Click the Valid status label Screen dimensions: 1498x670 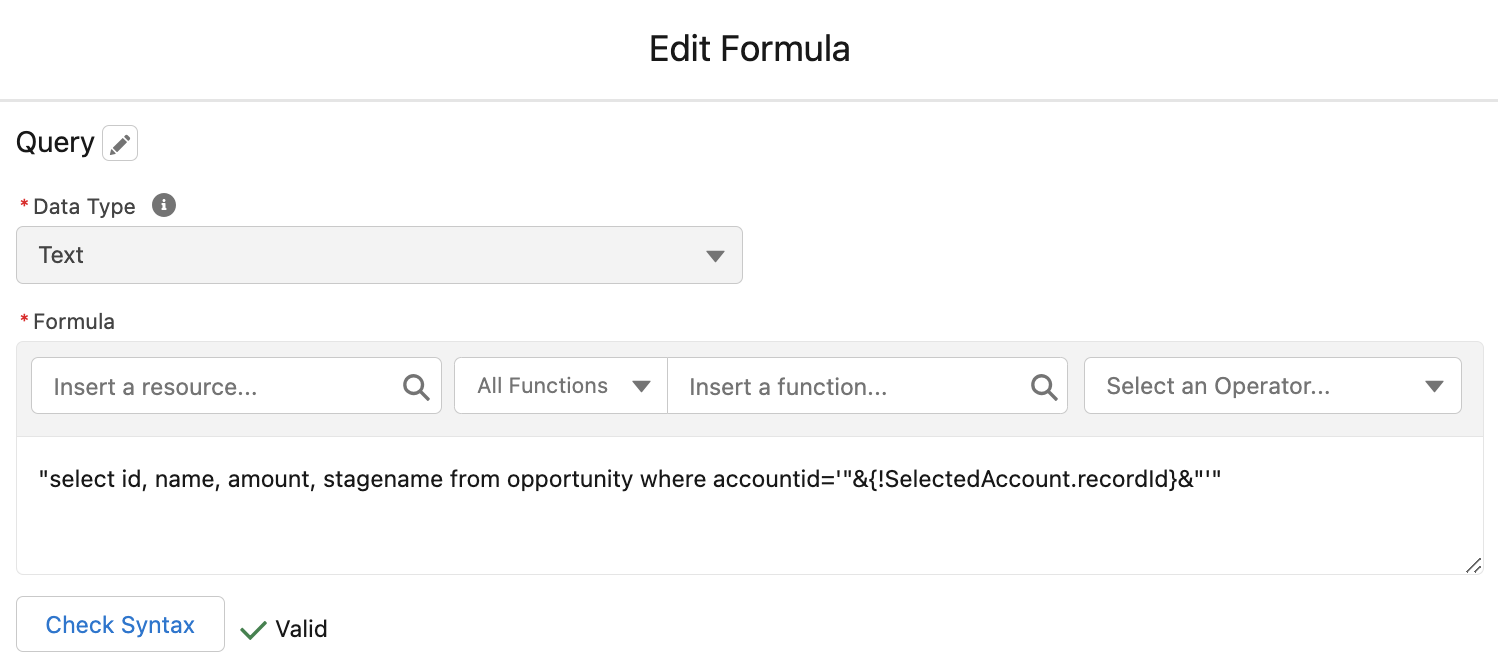pyautogui.click(x=300, y=629)
